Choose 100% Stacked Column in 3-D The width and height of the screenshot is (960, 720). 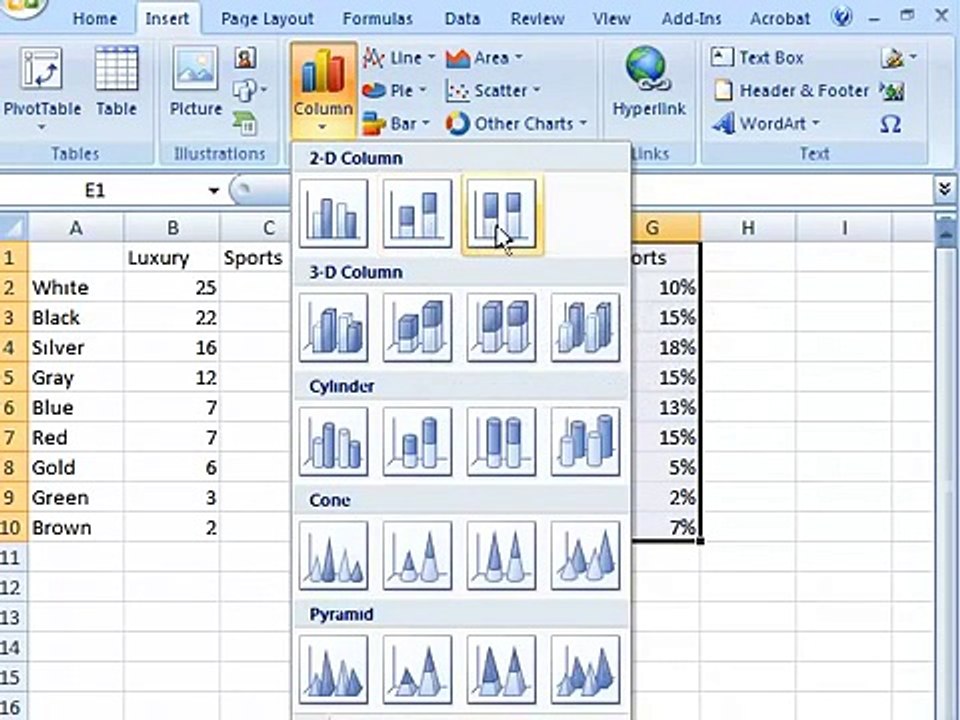(501, 328)
